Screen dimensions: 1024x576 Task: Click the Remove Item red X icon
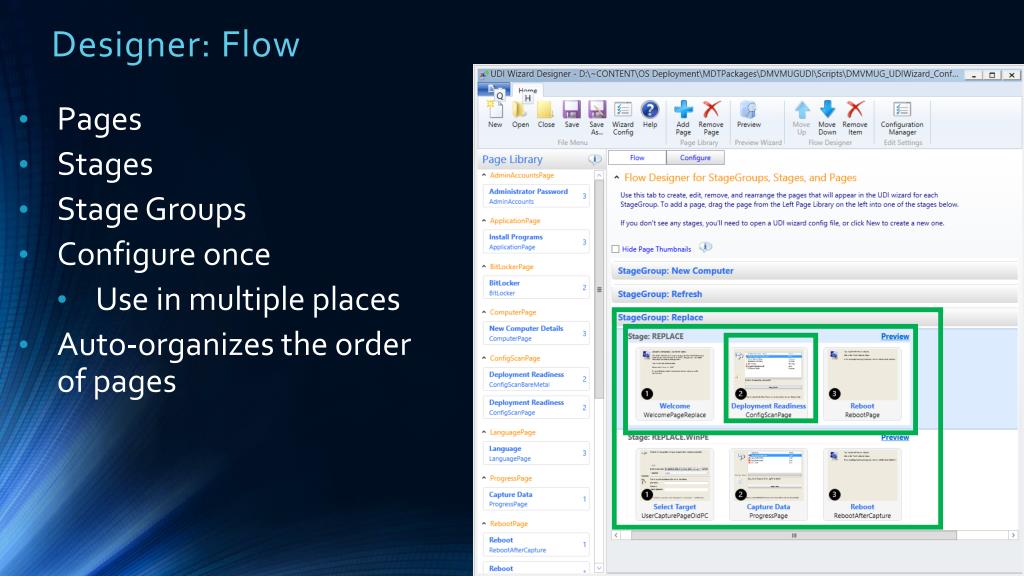(x=855, y=110)
